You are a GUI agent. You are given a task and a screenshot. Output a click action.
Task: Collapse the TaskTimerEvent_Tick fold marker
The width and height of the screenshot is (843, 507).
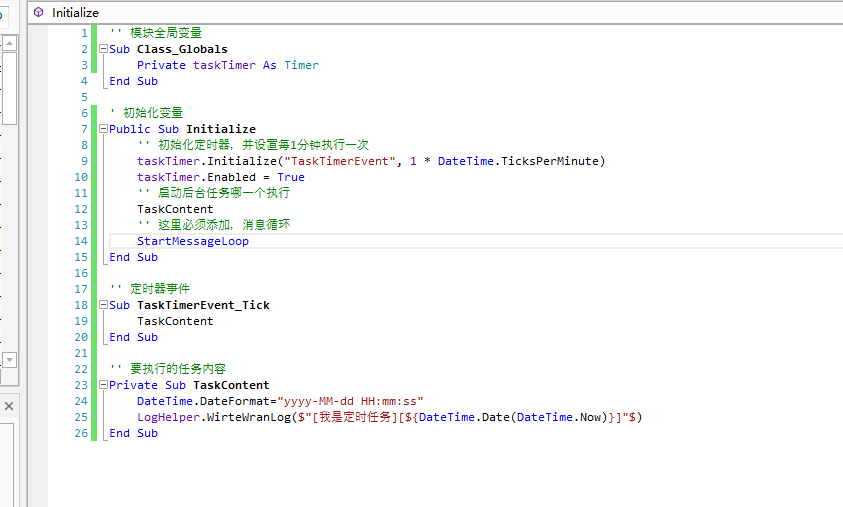coord(103,305)
